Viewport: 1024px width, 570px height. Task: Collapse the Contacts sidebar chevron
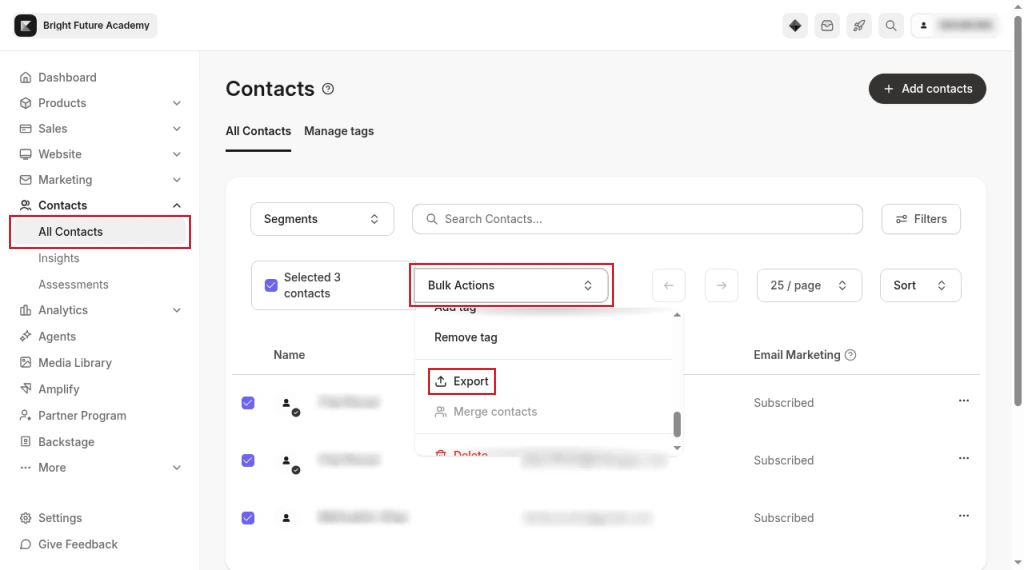pos(176,205)
